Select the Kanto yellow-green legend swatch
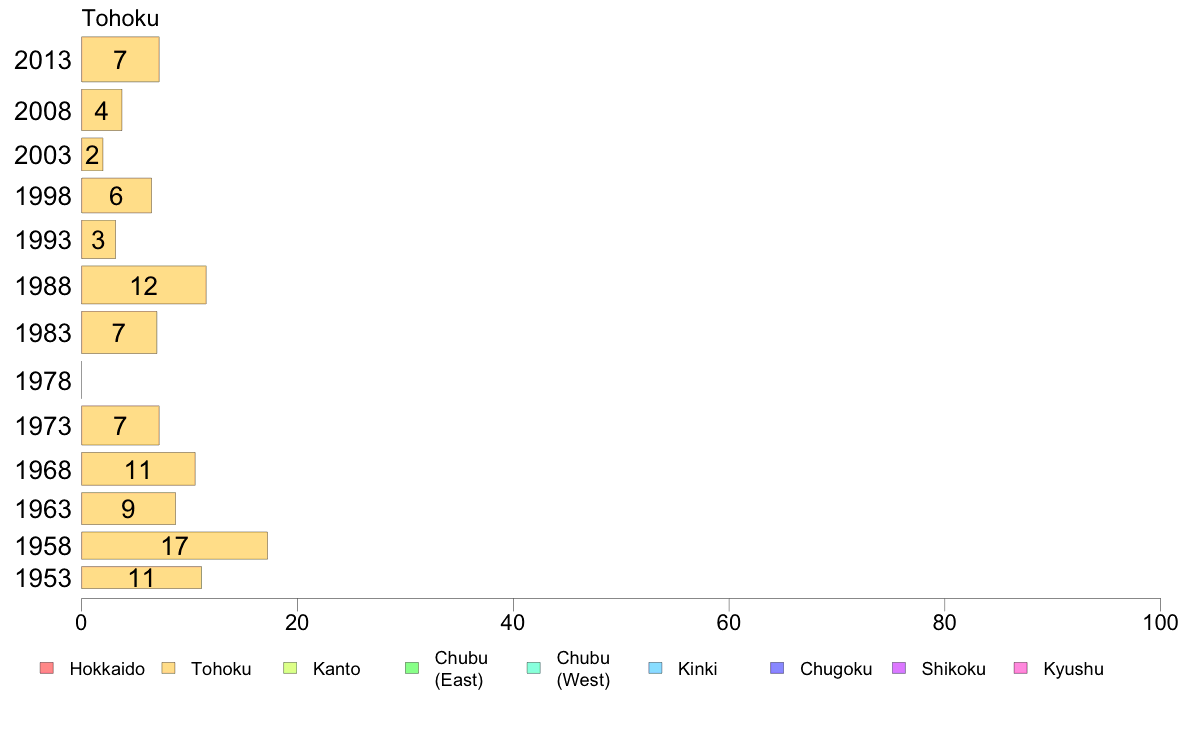 [x=290, y=668]
